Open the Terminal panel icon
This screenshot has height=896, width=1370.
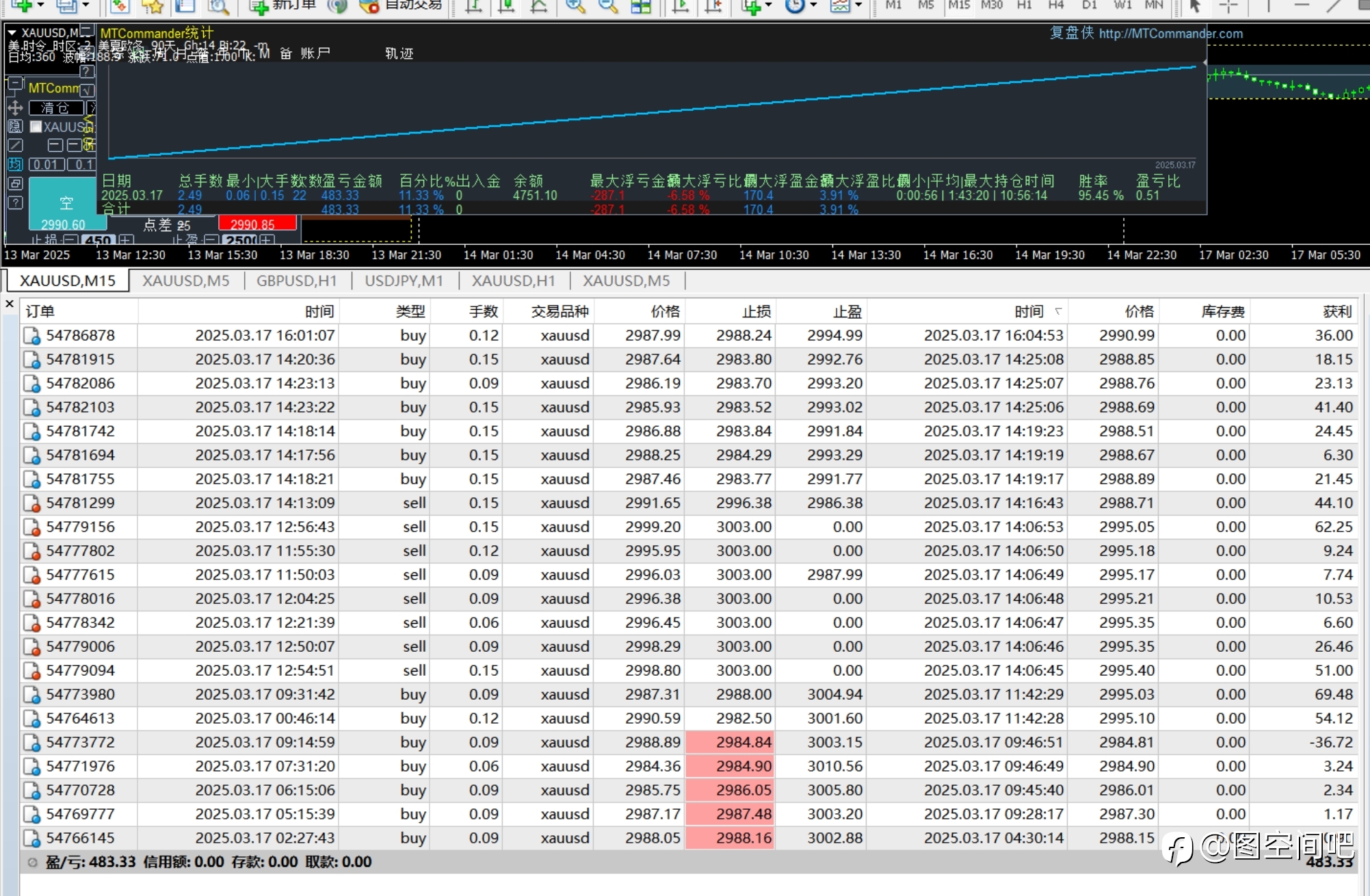[185, 6]
